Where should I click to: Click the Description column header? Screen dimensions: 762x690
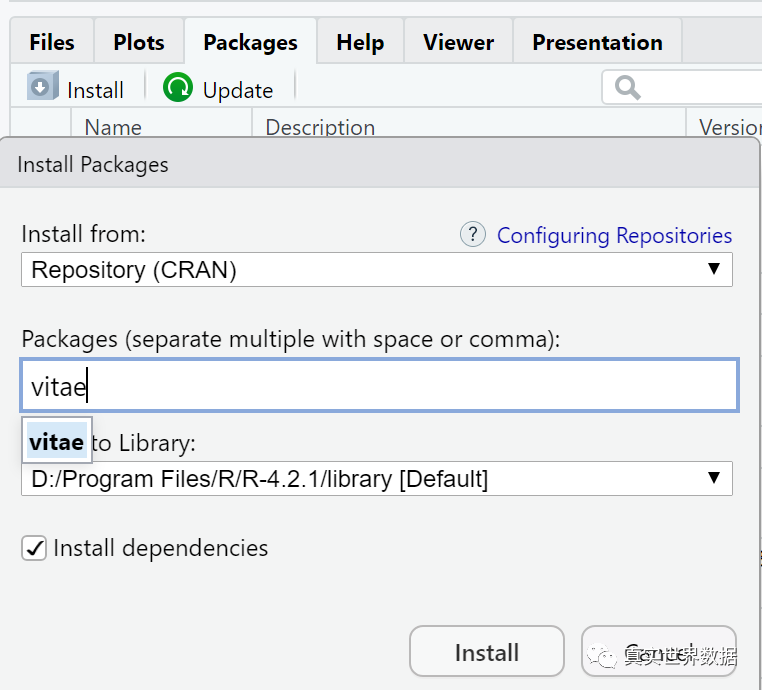320,127
